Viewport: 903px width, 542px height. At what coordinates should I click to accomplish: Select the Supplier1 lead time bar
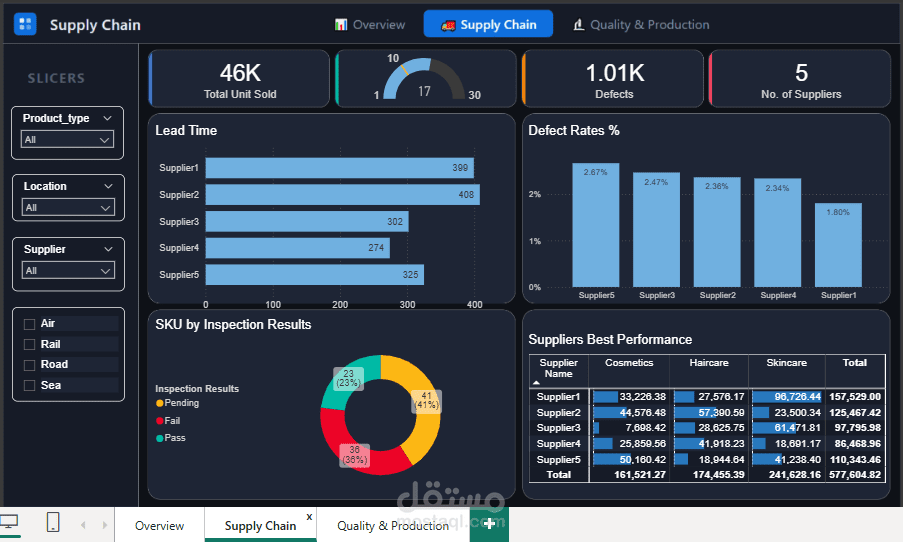click(340, 168)
